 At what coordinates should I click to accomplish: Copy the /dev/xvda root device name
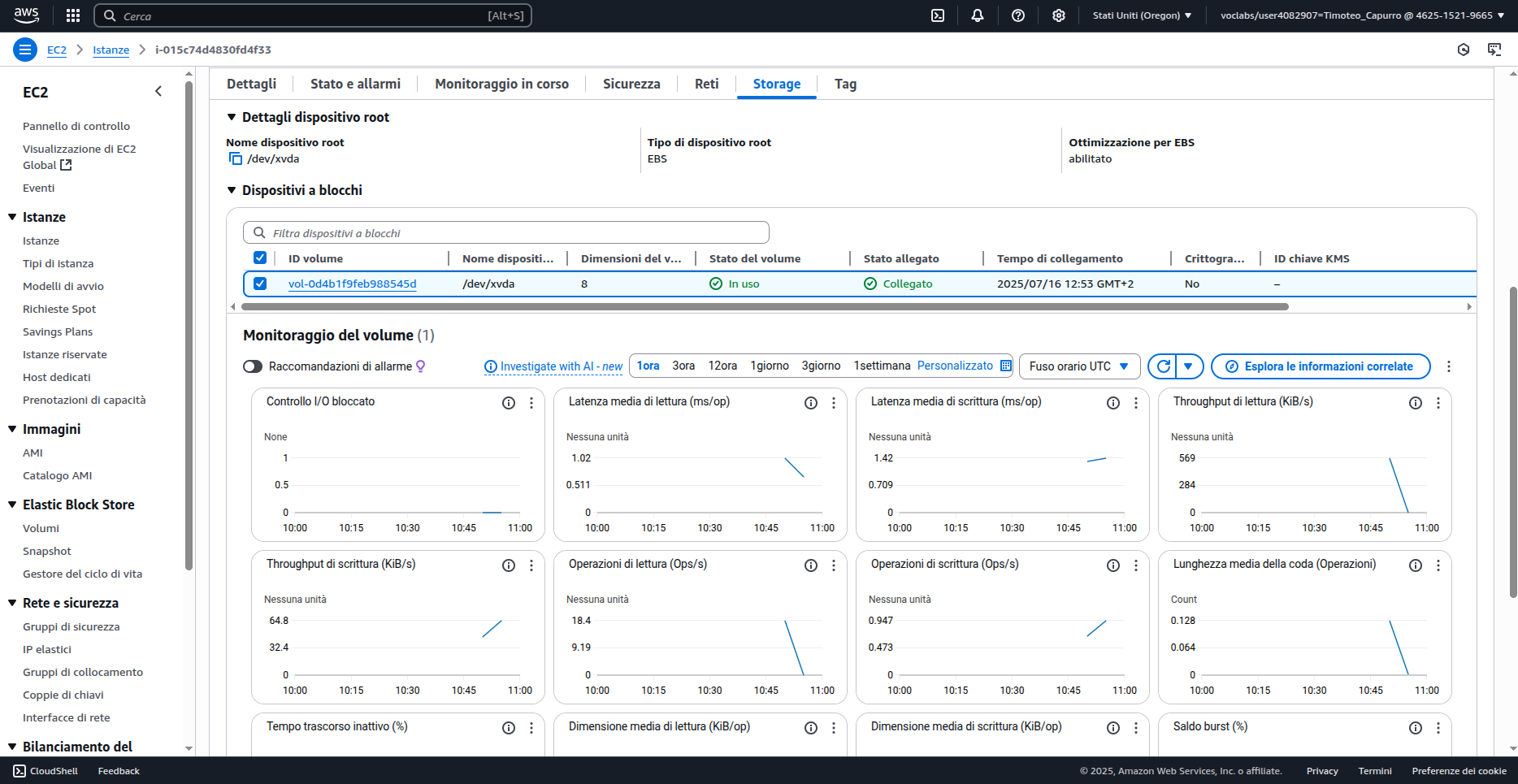[236, 158]
